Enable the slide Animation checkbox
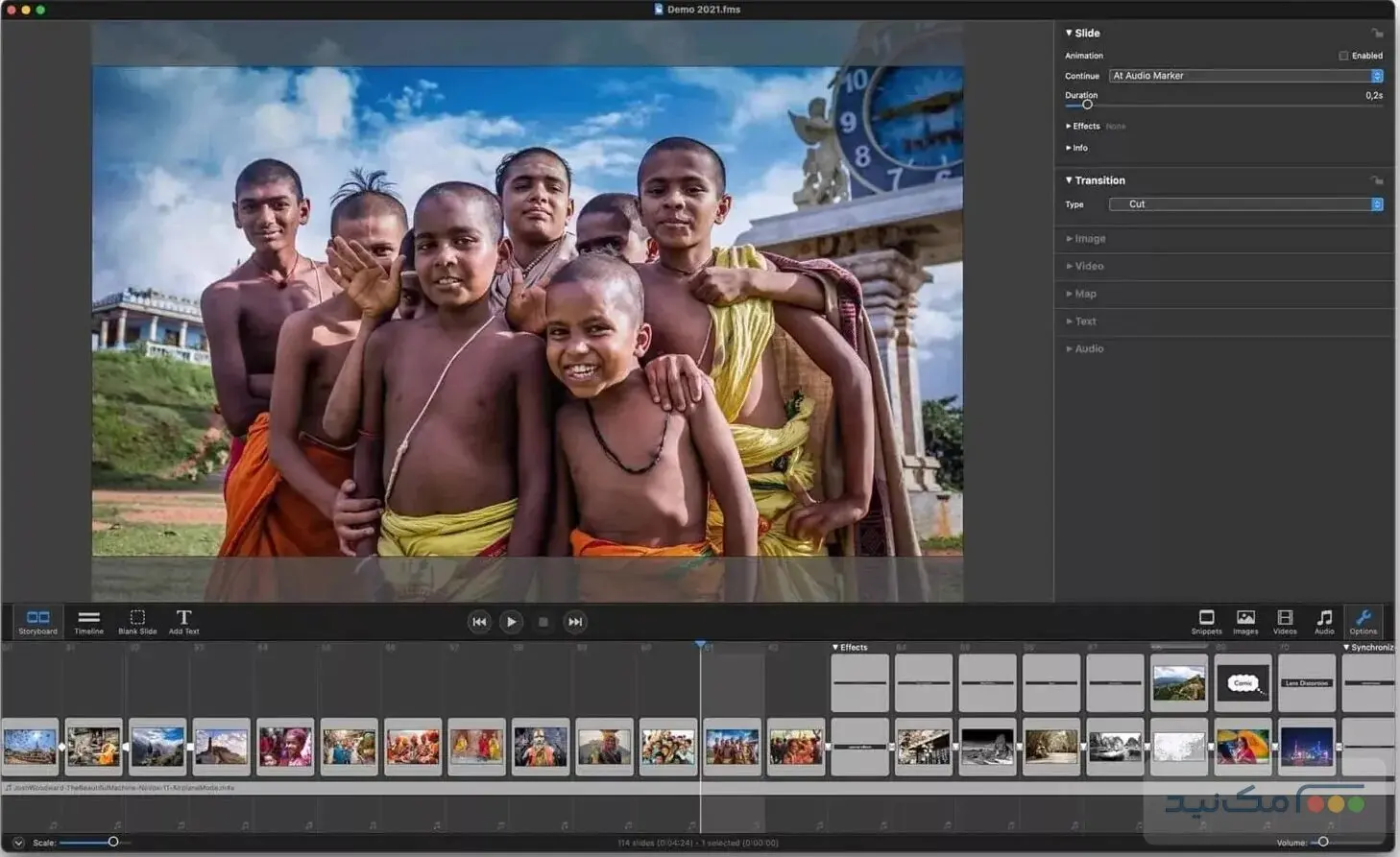 click(1343, 56)
